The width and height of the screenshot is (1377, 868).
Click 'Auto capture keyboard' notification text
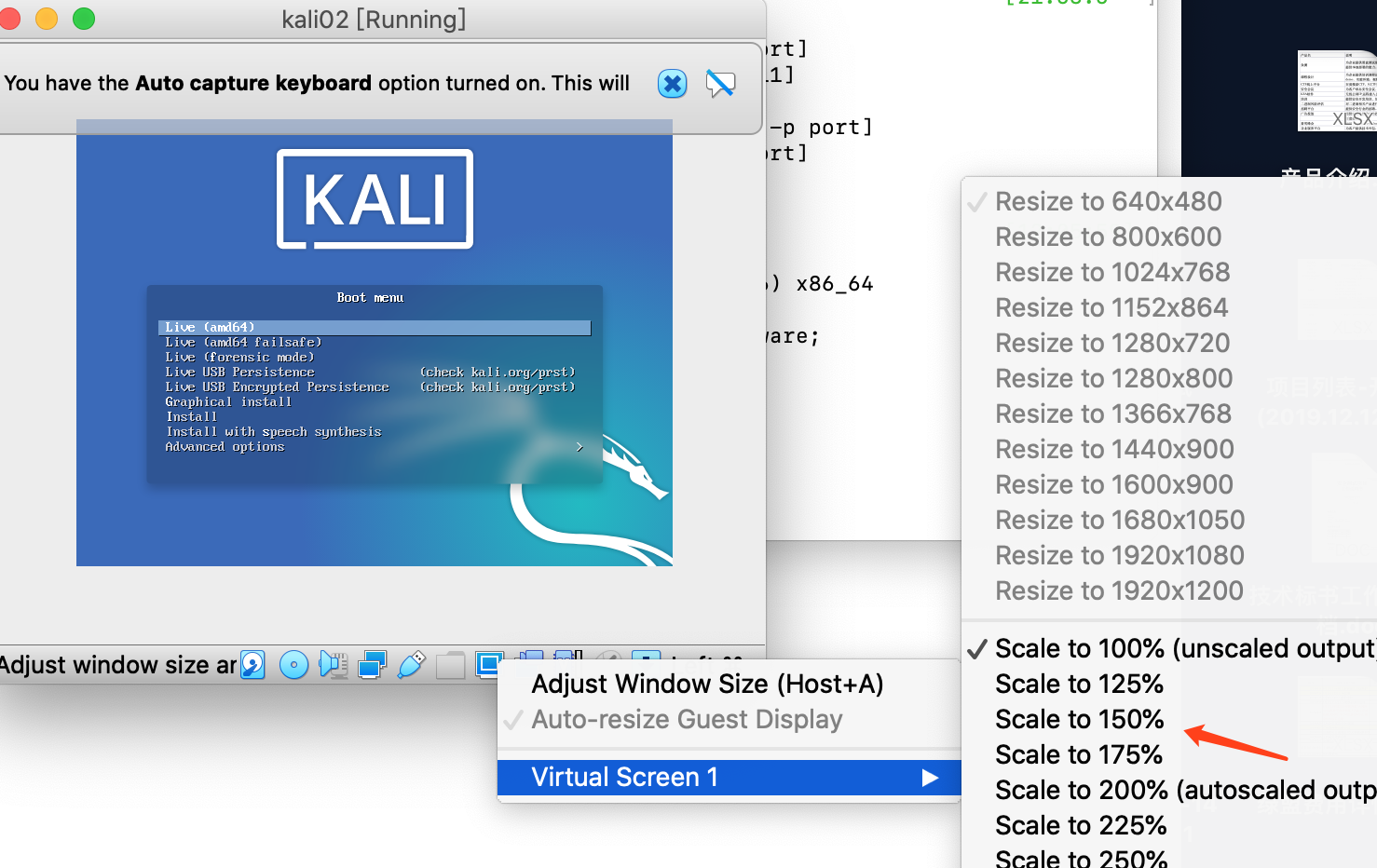coord(253,83)
